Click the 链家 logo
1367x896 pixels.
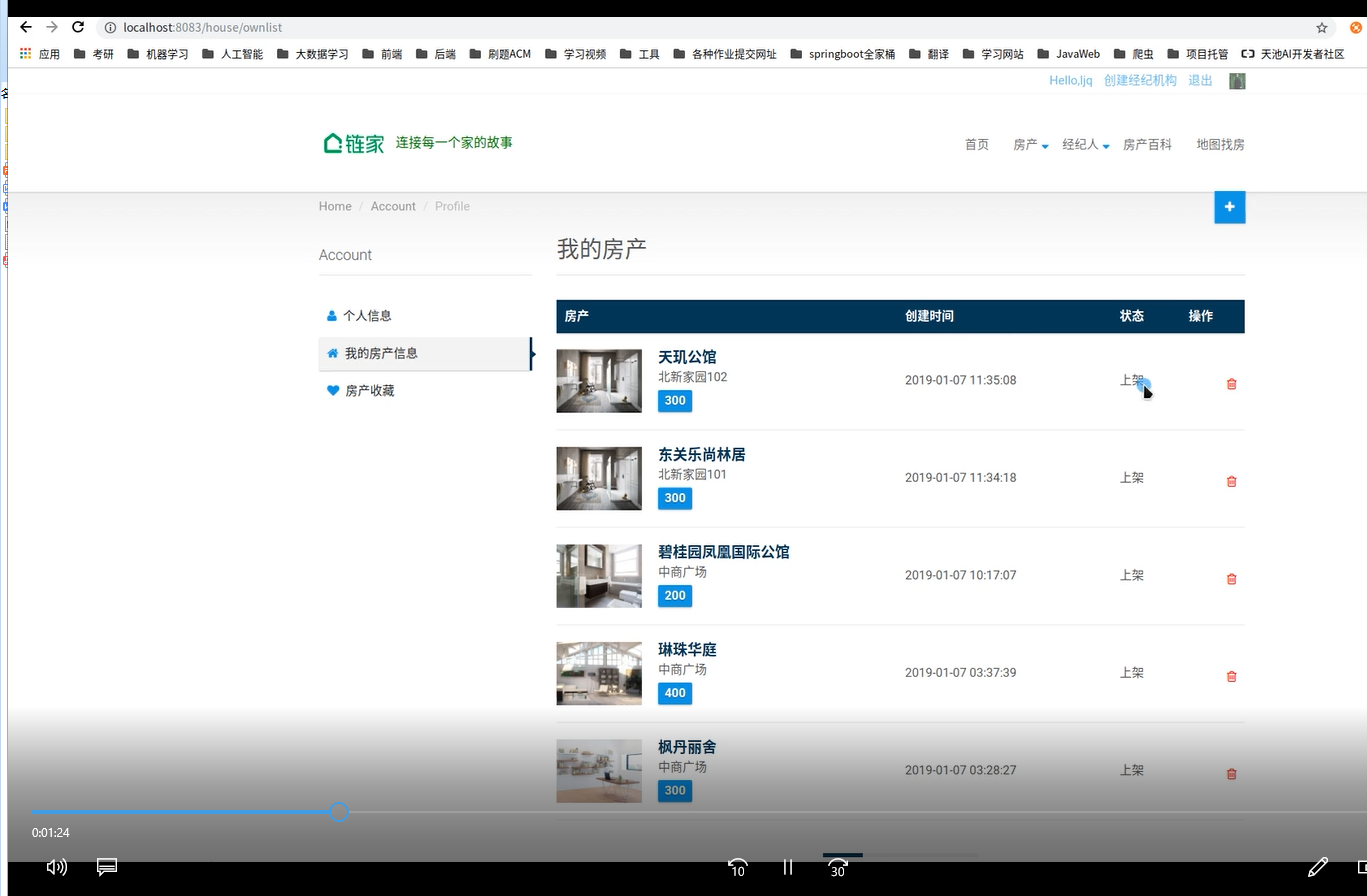click(354, 143)
